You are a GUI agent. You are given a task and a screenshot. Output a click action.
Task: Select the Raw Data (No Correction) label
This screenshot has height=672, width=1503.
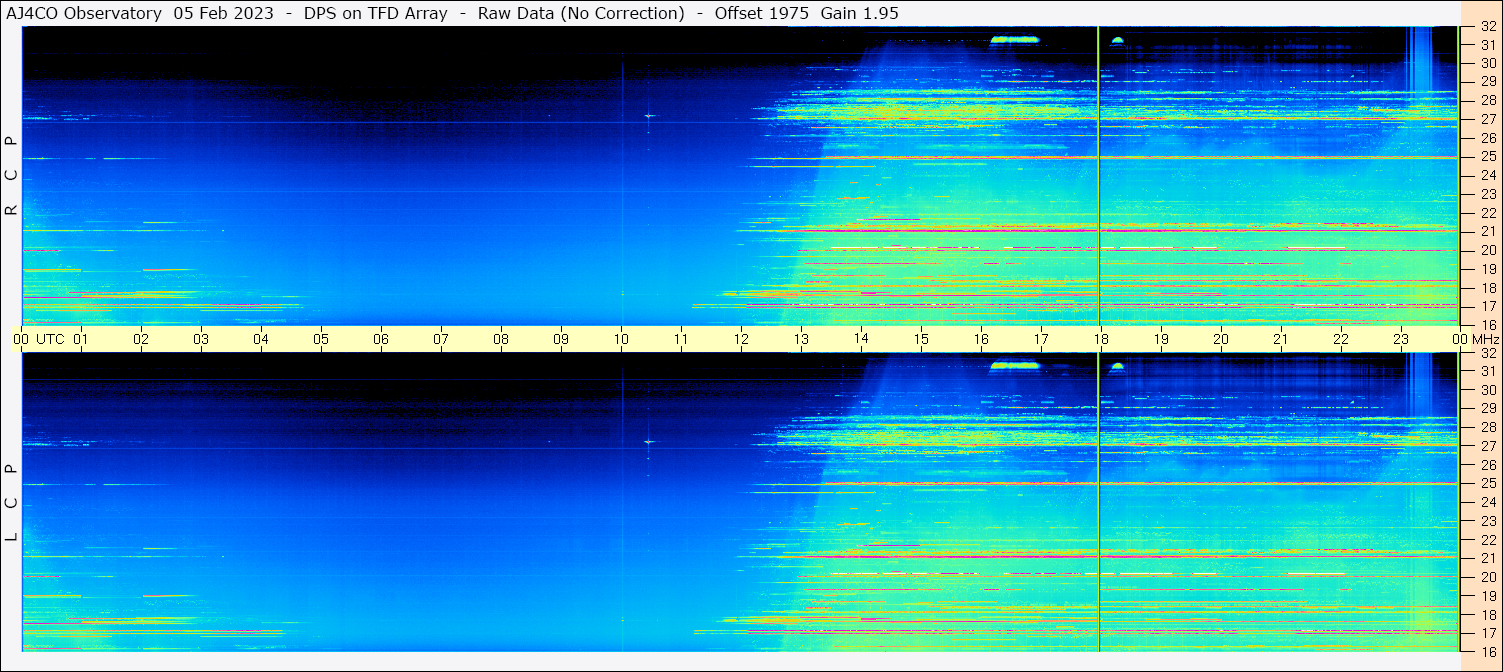coord(581,13)
